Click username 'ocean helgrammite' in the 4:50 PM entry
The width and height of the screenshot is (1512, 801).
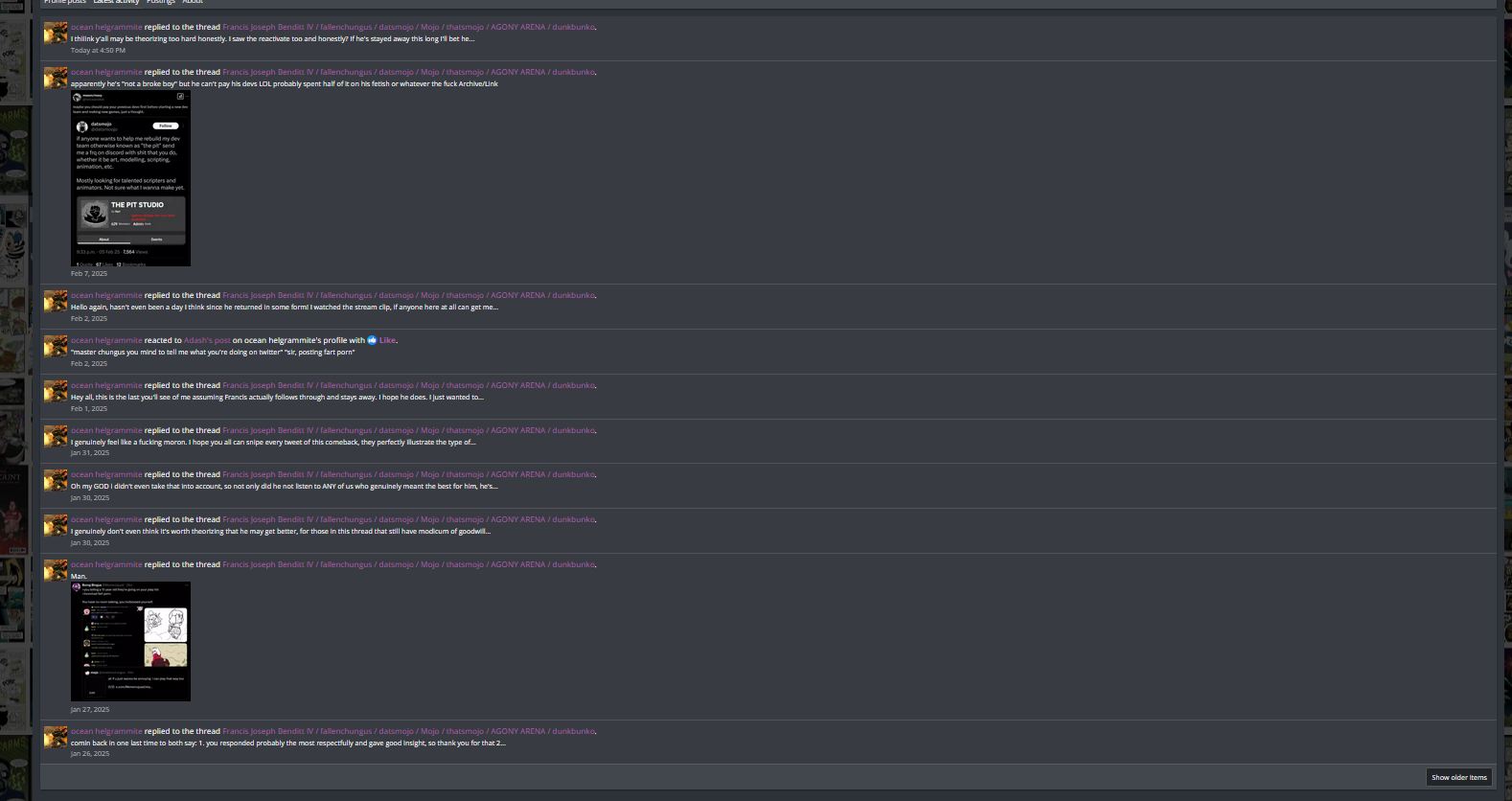coord(106,27)
